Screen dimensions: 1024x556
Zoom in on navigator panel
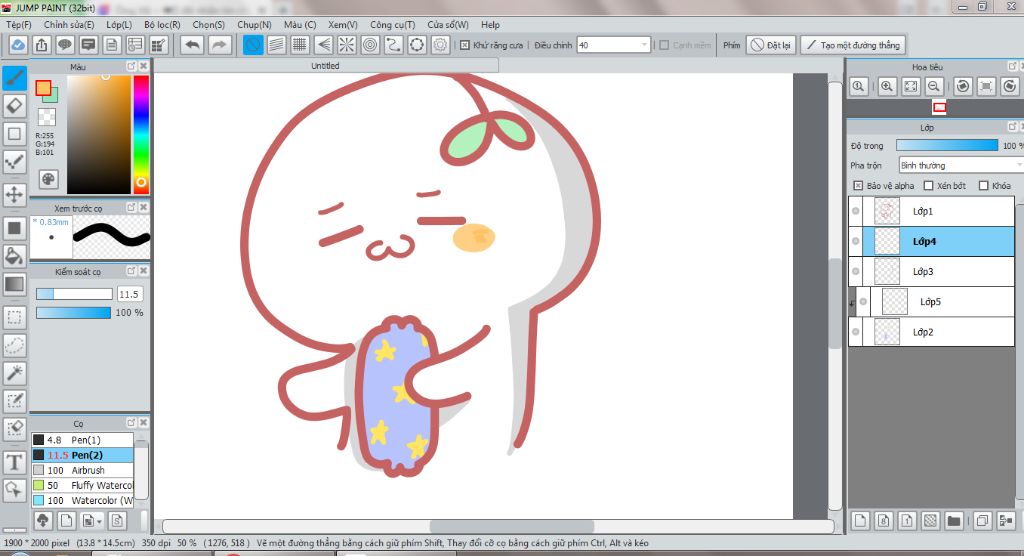(887, 86)
